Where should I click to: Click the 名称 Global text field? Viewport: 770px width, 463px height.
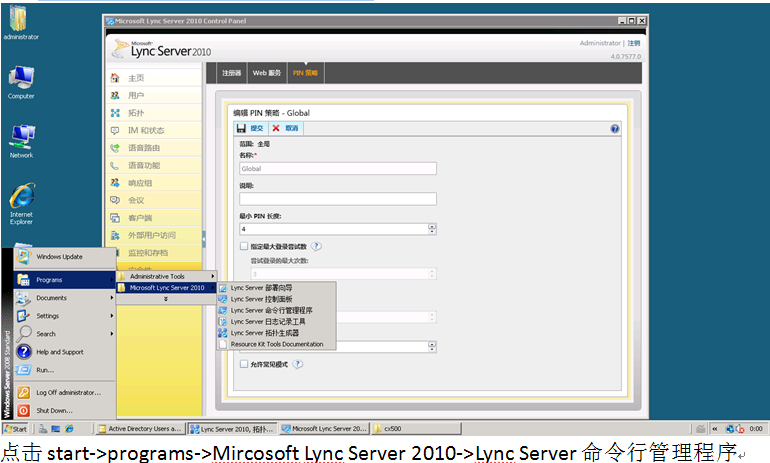coord(338,169)
